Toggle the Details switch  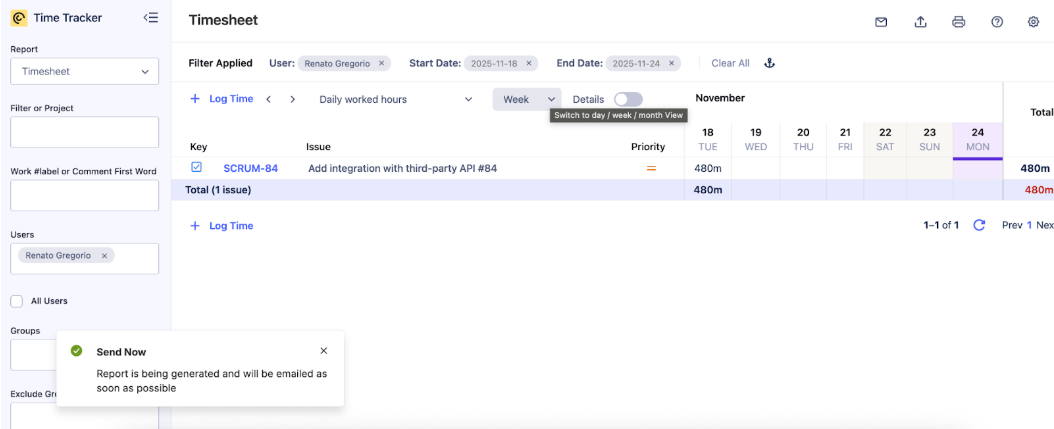coord(628,100)
